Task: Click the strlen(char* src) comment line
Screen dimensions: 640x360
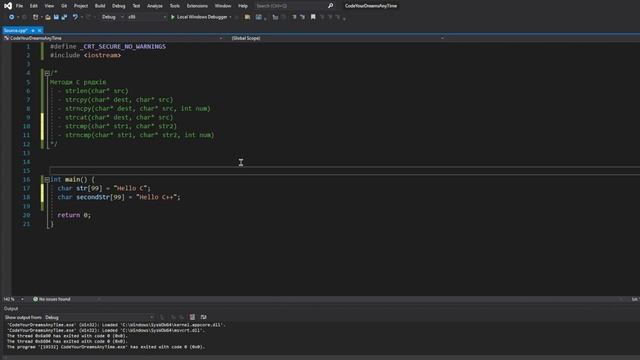Action: 96,91
